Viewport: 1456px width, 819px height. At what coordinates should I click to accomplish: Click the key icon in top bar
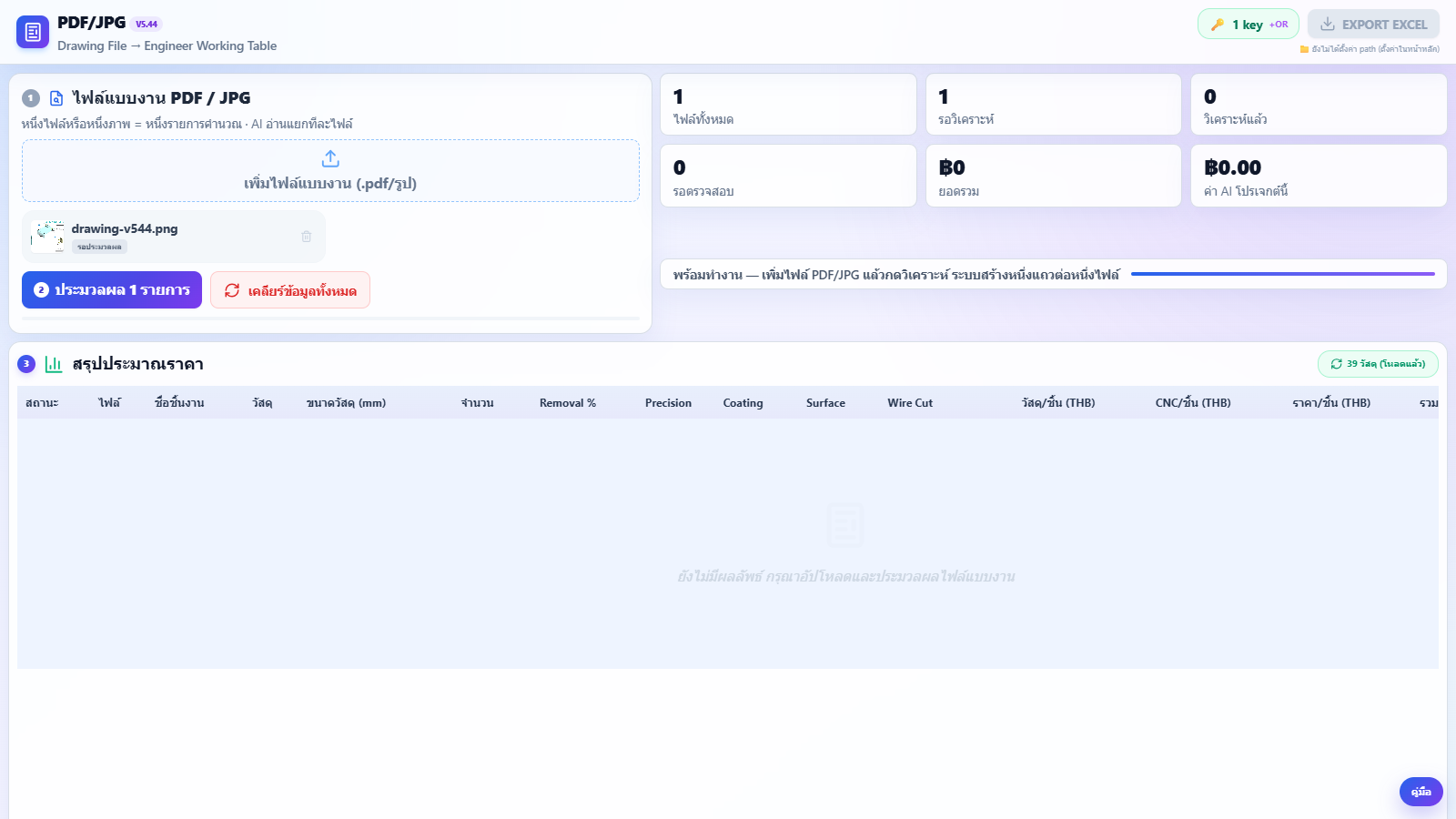click(x=1218, y=25)
